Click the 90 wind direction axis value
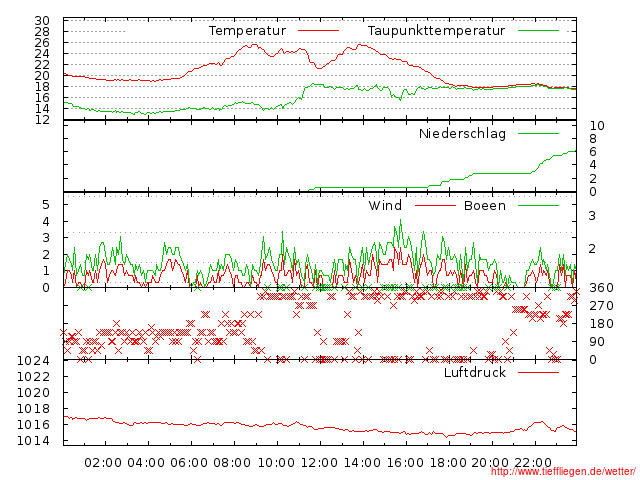This screenshot has width=640, height=480. (597, 342)
